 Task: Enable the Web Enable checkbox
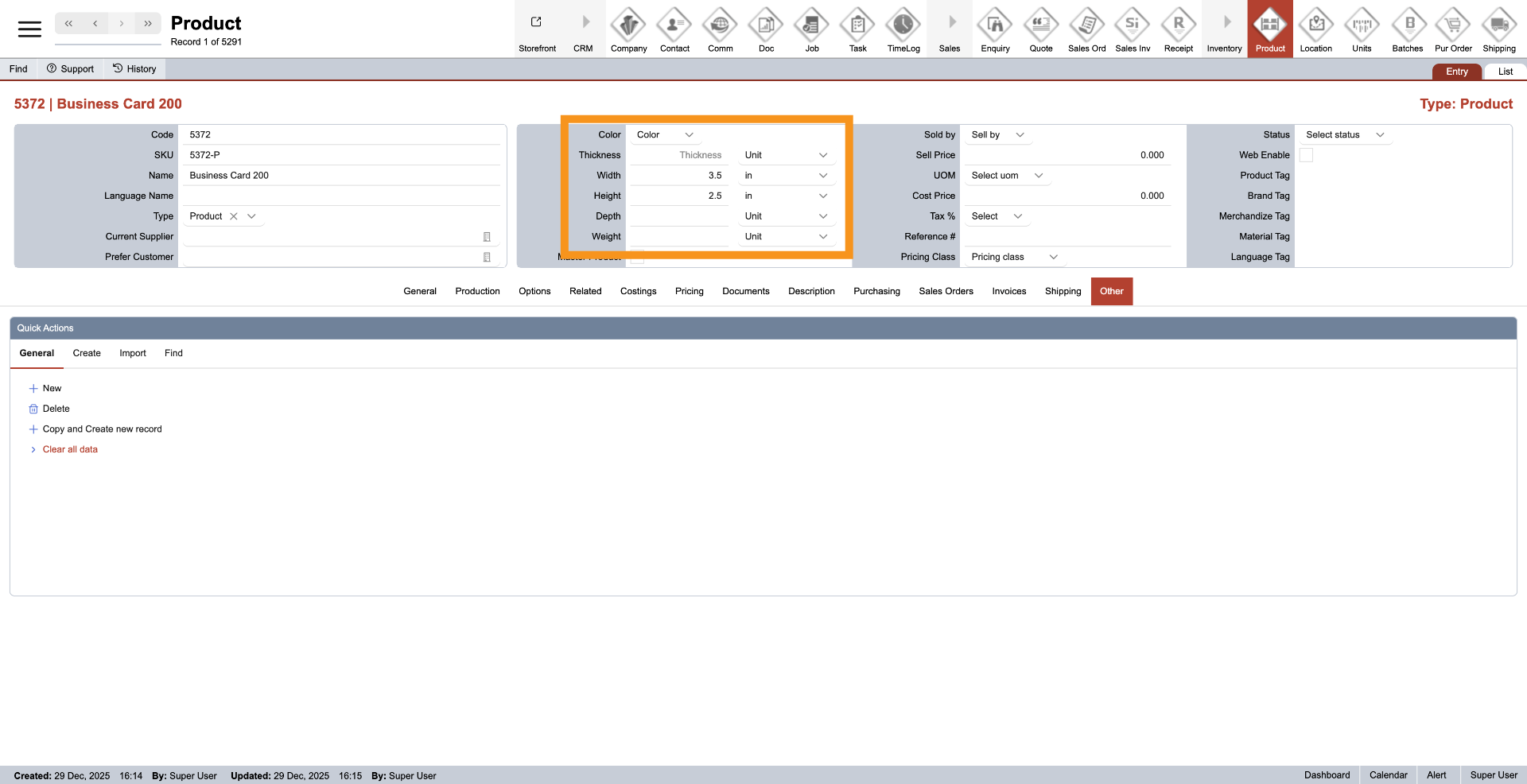click(x=1306, y=155)
